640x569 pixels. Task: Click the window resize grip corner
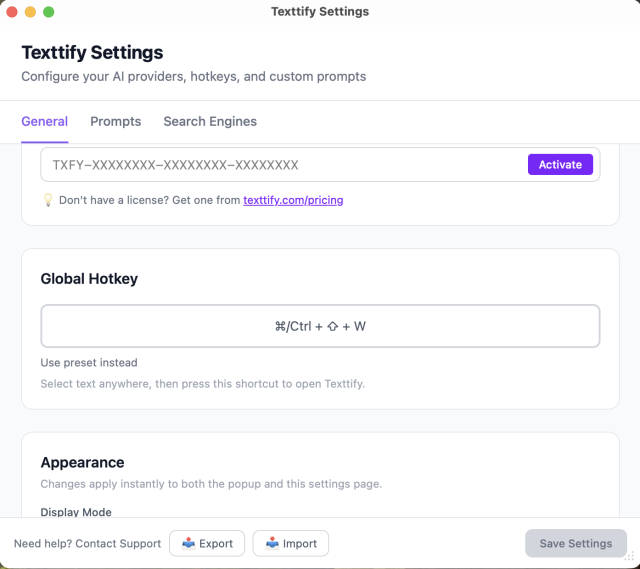click(630, 559)
